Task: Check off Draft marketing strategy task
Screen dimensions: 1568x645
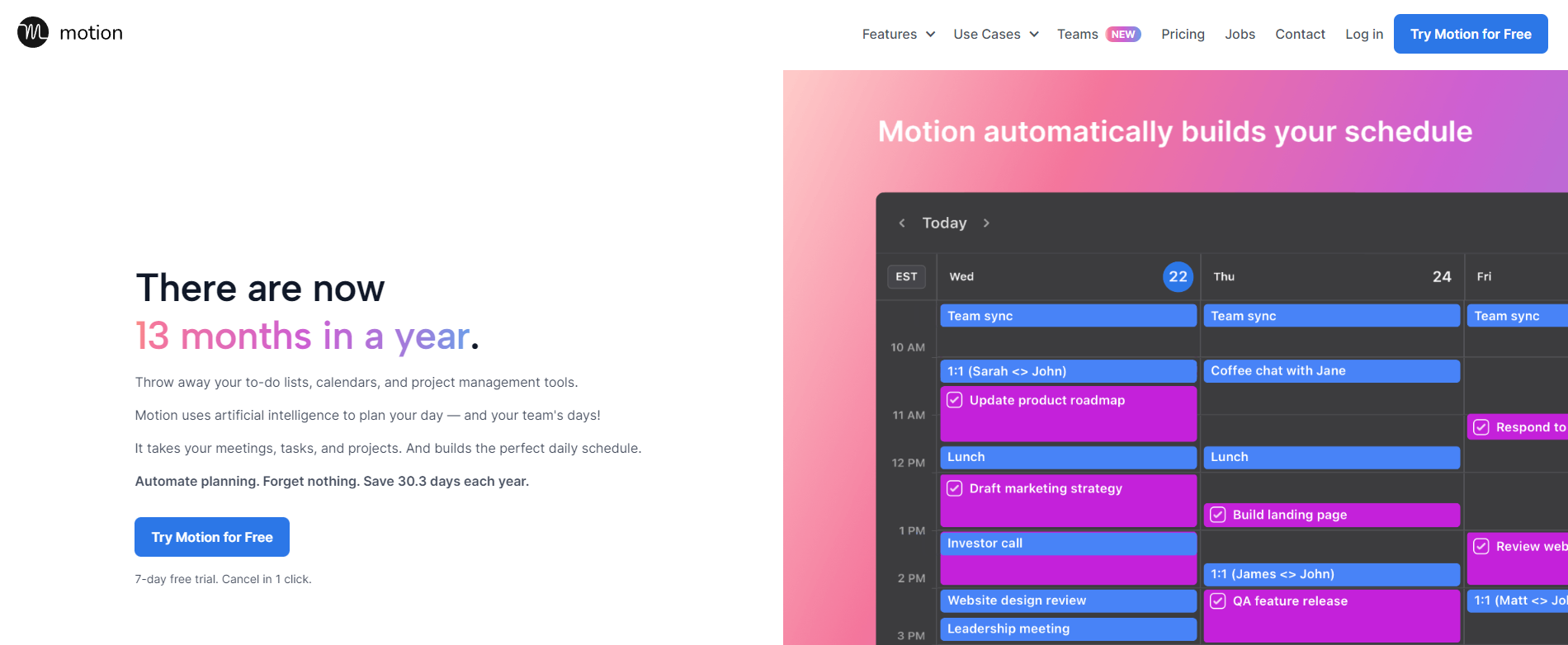Action: (955, 488)
